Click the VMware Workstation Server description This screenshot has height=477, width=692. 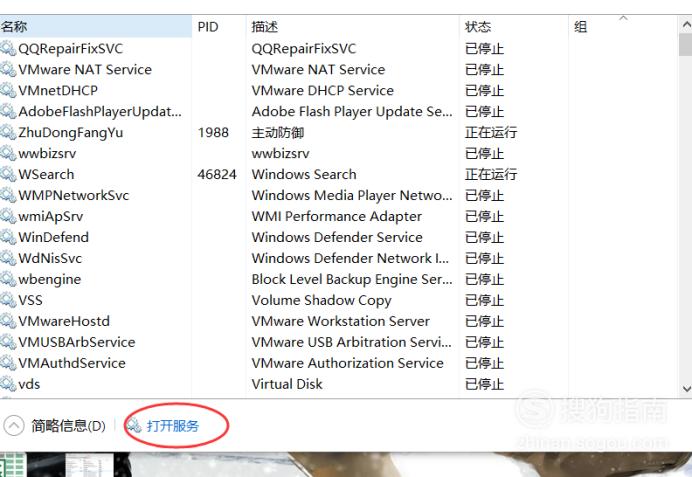point(341,321)
